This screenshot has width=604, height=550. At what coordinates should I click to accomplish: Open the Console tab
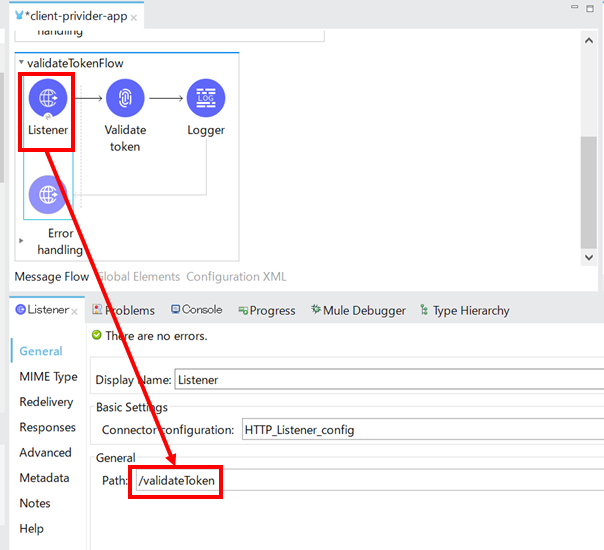point(197,310)
